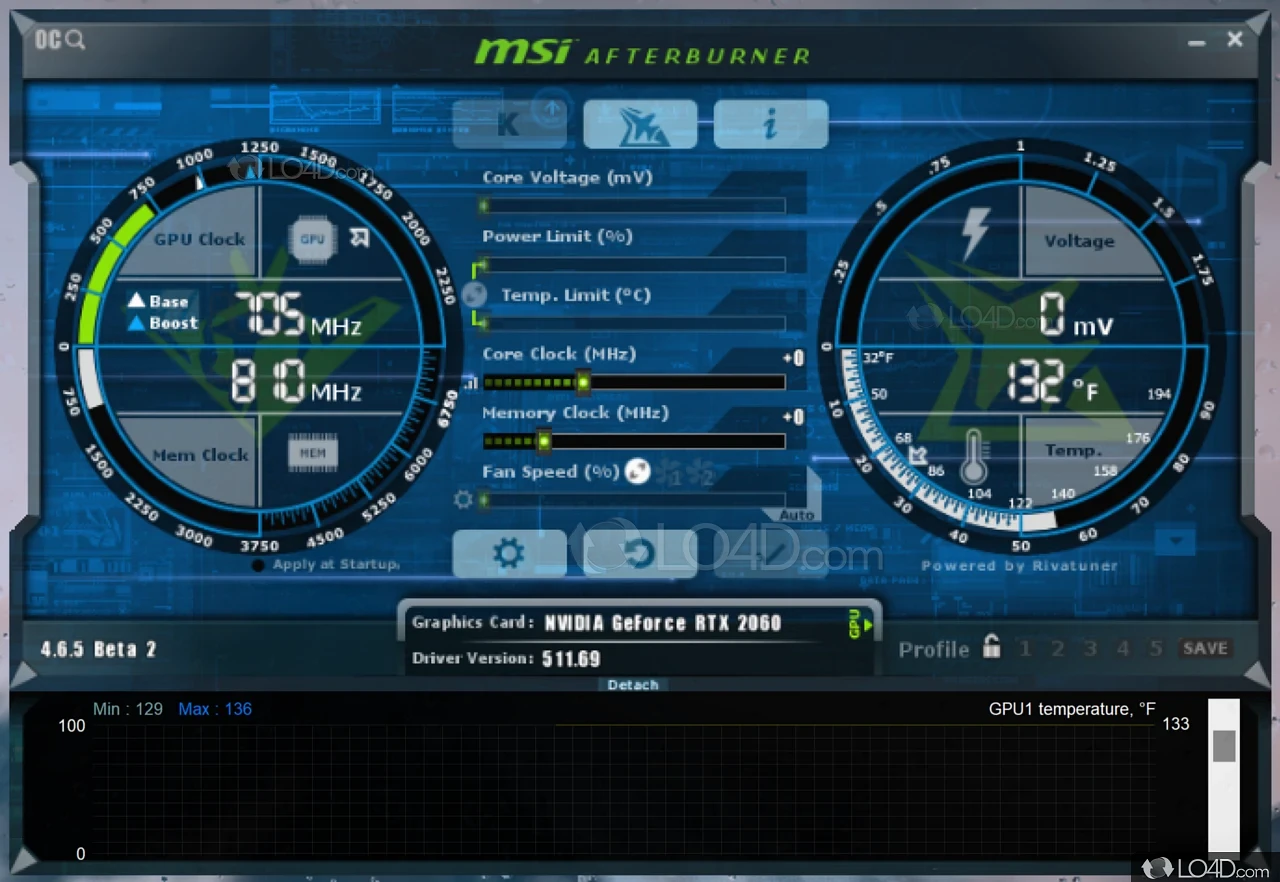
Task: Click the Memory Clock +0 offset value
Action: (793, 417)
